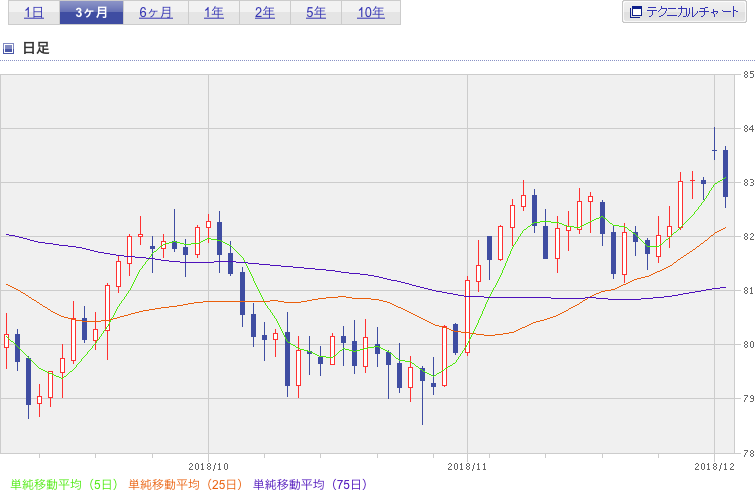The image size is (755, 493).
Task: Click the 単純移動平均（75日） legend label
Action: point(310,484)
